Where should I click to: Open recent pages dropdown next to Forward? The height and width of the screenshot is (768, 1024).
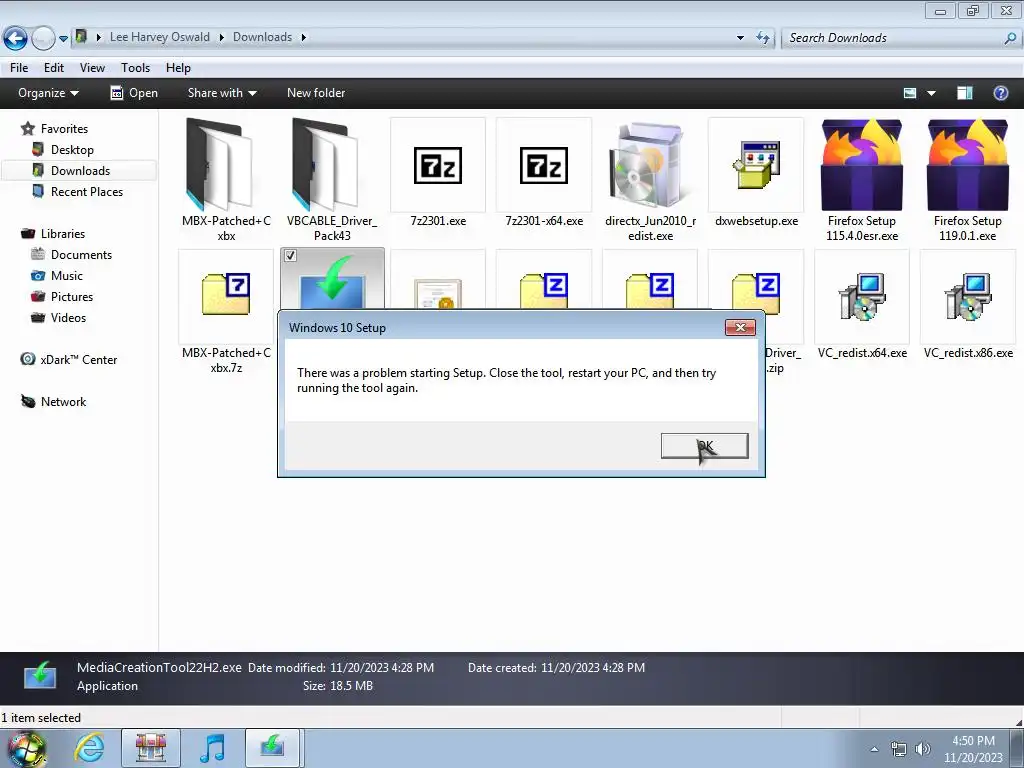click(63, 39)
